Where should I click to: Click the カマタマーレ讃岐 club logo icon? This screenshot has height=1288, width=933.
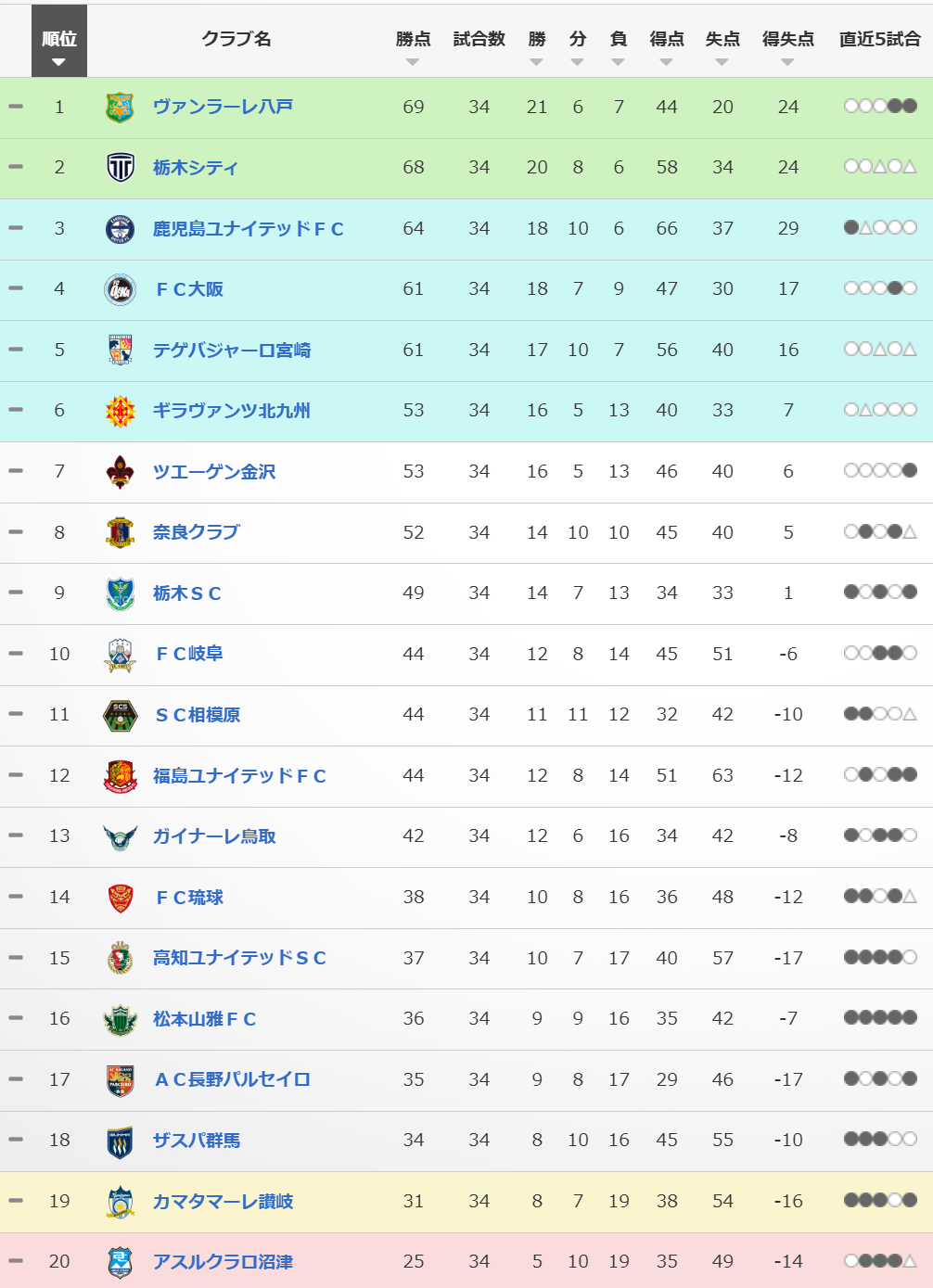pos(120,1202)
